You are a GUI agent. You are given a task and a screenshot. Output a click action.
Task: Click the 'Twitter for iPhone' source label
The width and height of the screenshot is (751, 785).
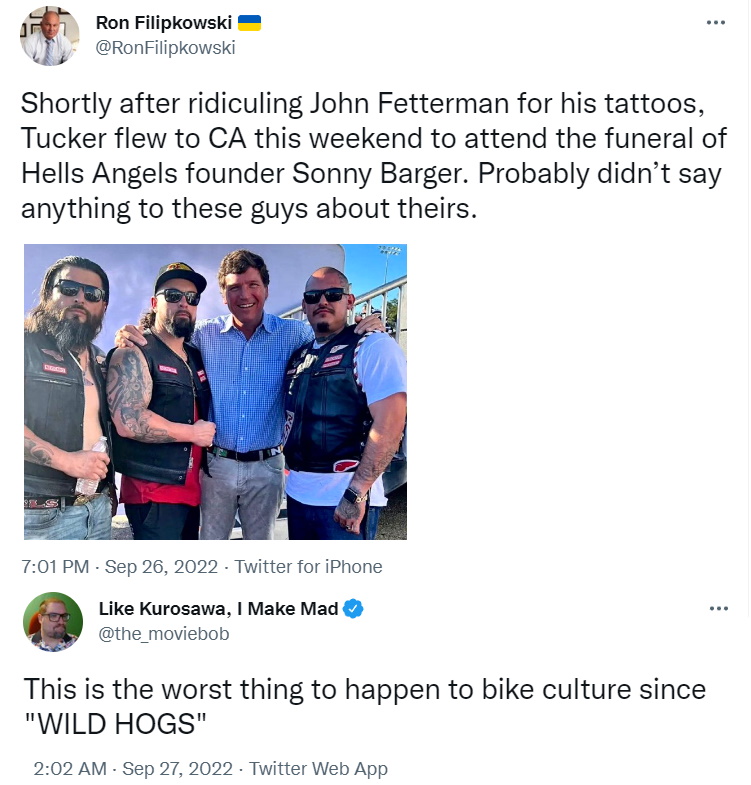[308, 567]
